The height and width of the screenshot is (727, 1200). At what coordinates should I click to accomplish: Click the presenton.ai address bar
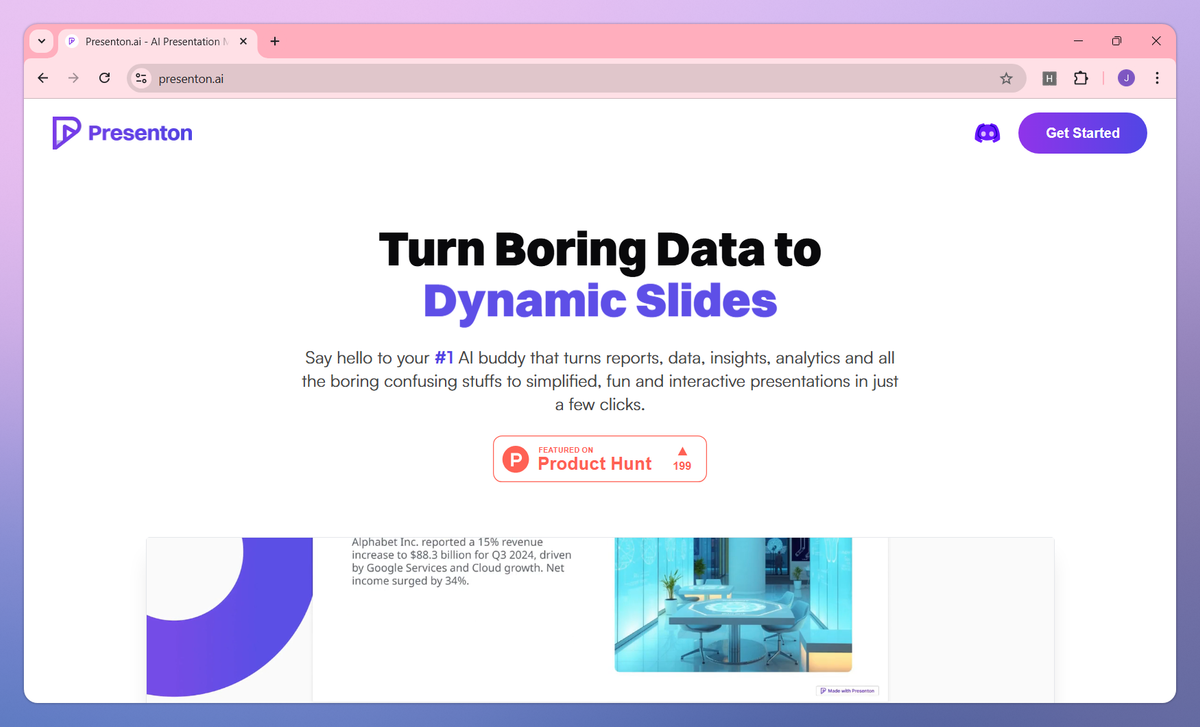click(x=576, y=78)
